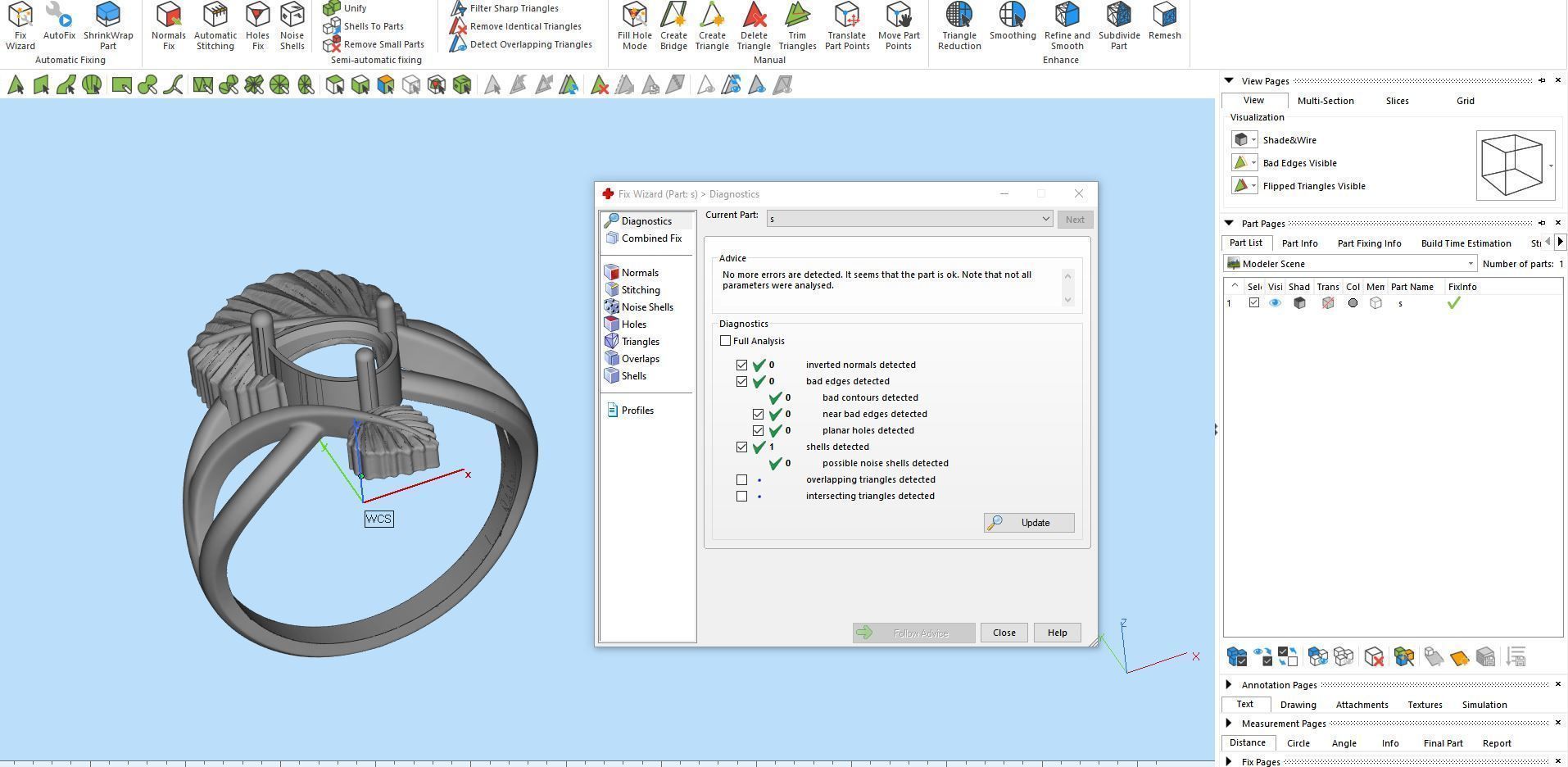Apply Smoothing to the part

(1013, 21)
